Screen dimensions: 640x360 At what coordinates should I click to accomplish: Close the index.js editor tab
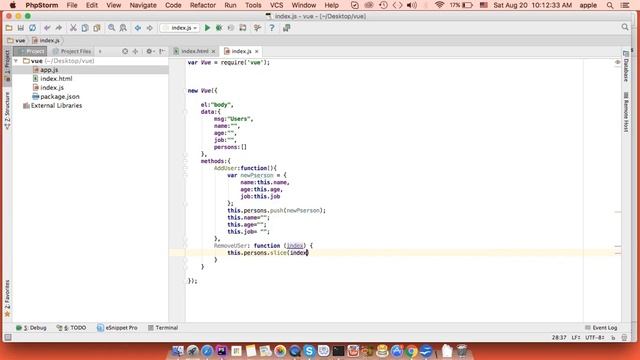(x=257, y=51)
